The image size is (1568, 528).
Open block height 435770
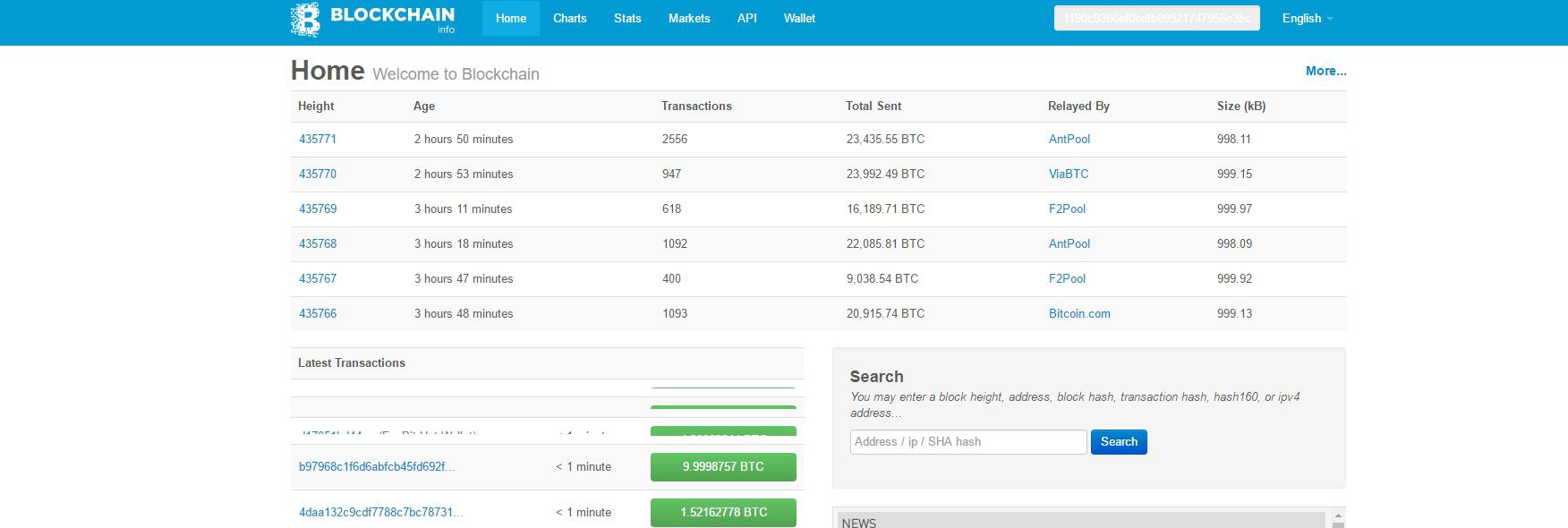[318, 174]
